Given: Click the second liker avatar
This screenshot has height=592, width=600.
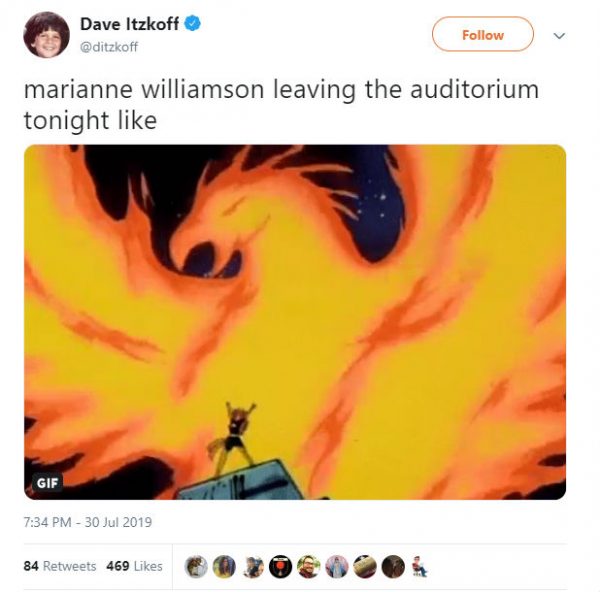Looking at the screenshot, I should 224,566.
